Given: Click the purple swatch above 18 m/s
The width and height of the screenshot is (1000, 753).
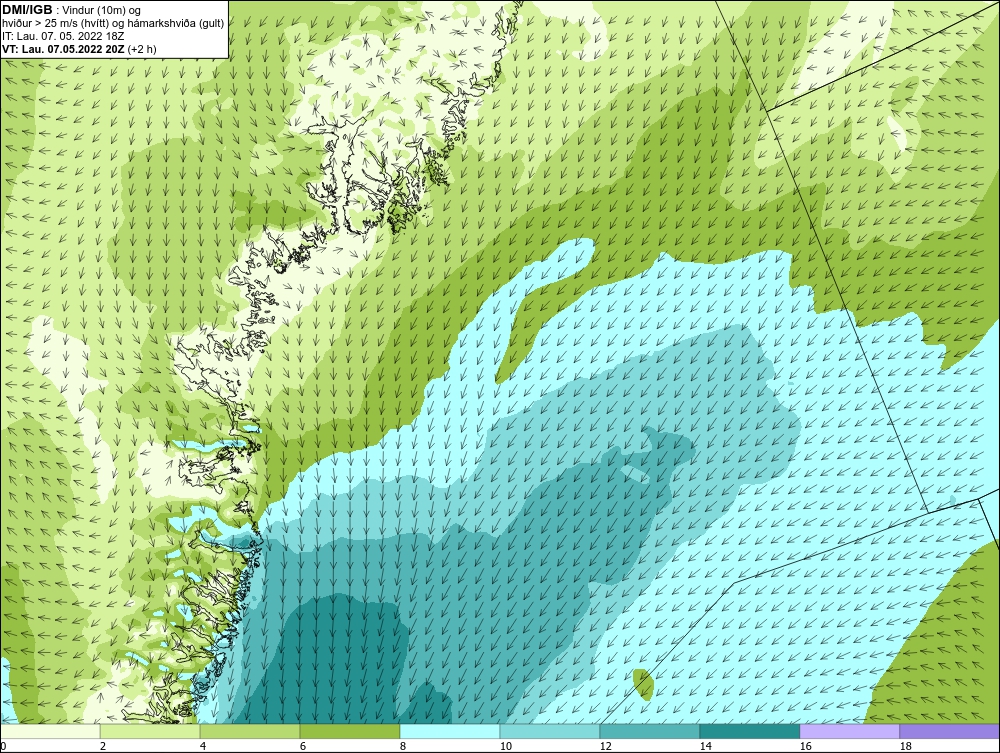Looking at the screenshot, I should tap(949, 731).
